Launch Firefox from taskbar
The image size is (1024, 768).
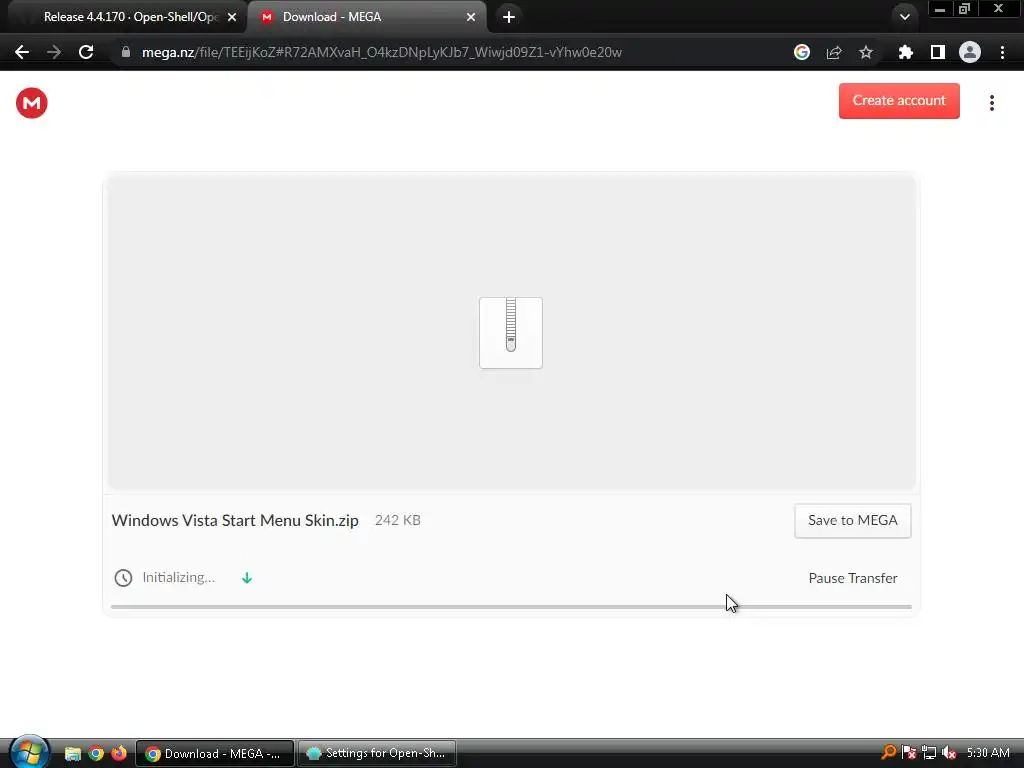(119, 754)
